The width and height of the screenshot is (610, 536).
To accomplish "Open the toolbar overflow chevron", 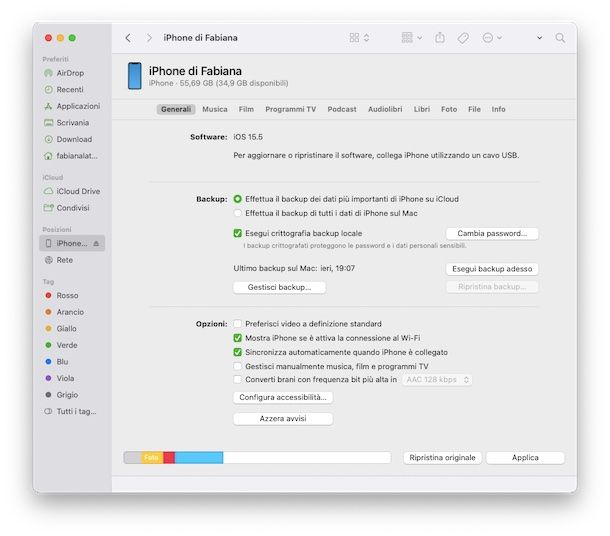I will coord(540,38).
